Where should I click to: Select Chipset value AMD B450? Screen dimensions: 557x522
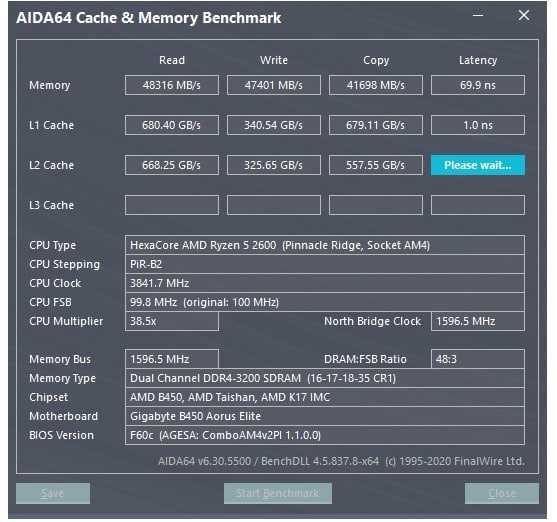(x=325, y=397)
